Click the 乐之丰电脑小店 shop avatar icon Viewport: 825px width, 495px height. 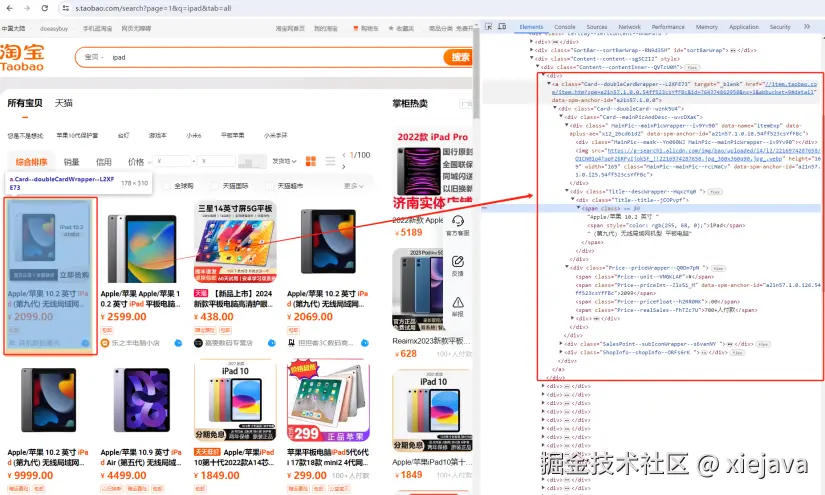point(105,343)
